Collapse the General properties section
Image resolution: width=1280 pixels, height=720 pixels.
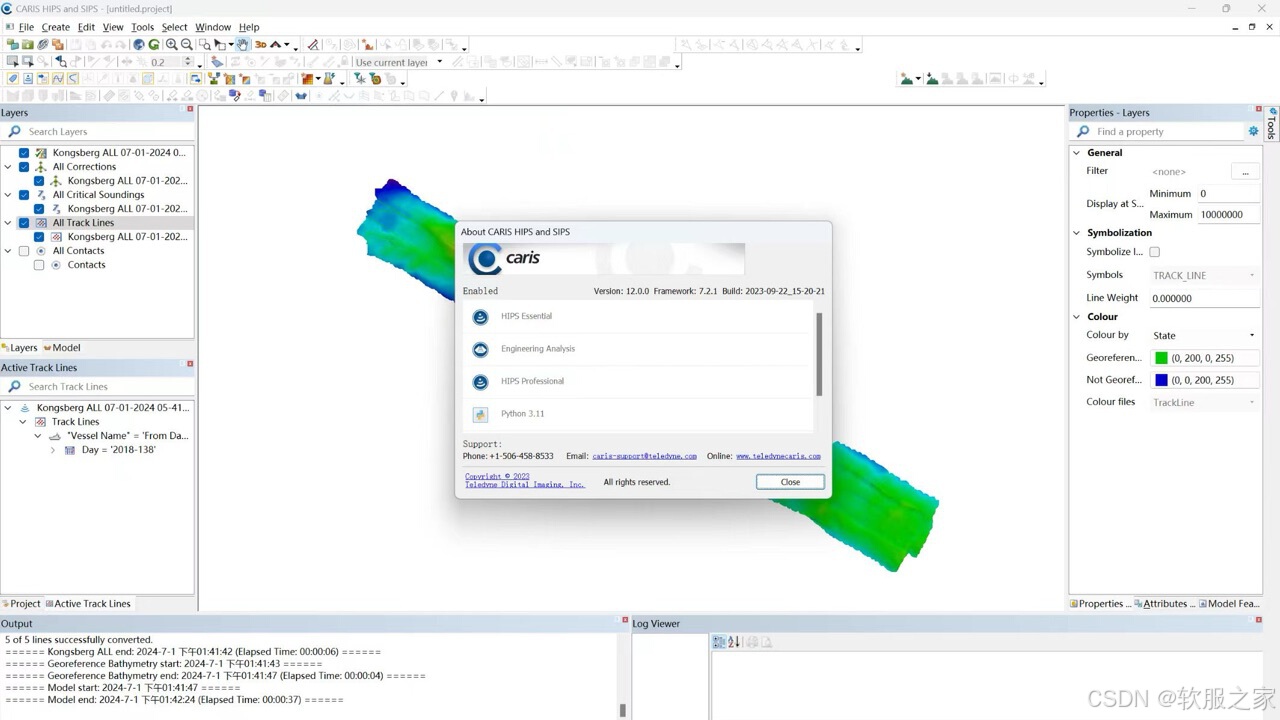tap(1077, 153)
